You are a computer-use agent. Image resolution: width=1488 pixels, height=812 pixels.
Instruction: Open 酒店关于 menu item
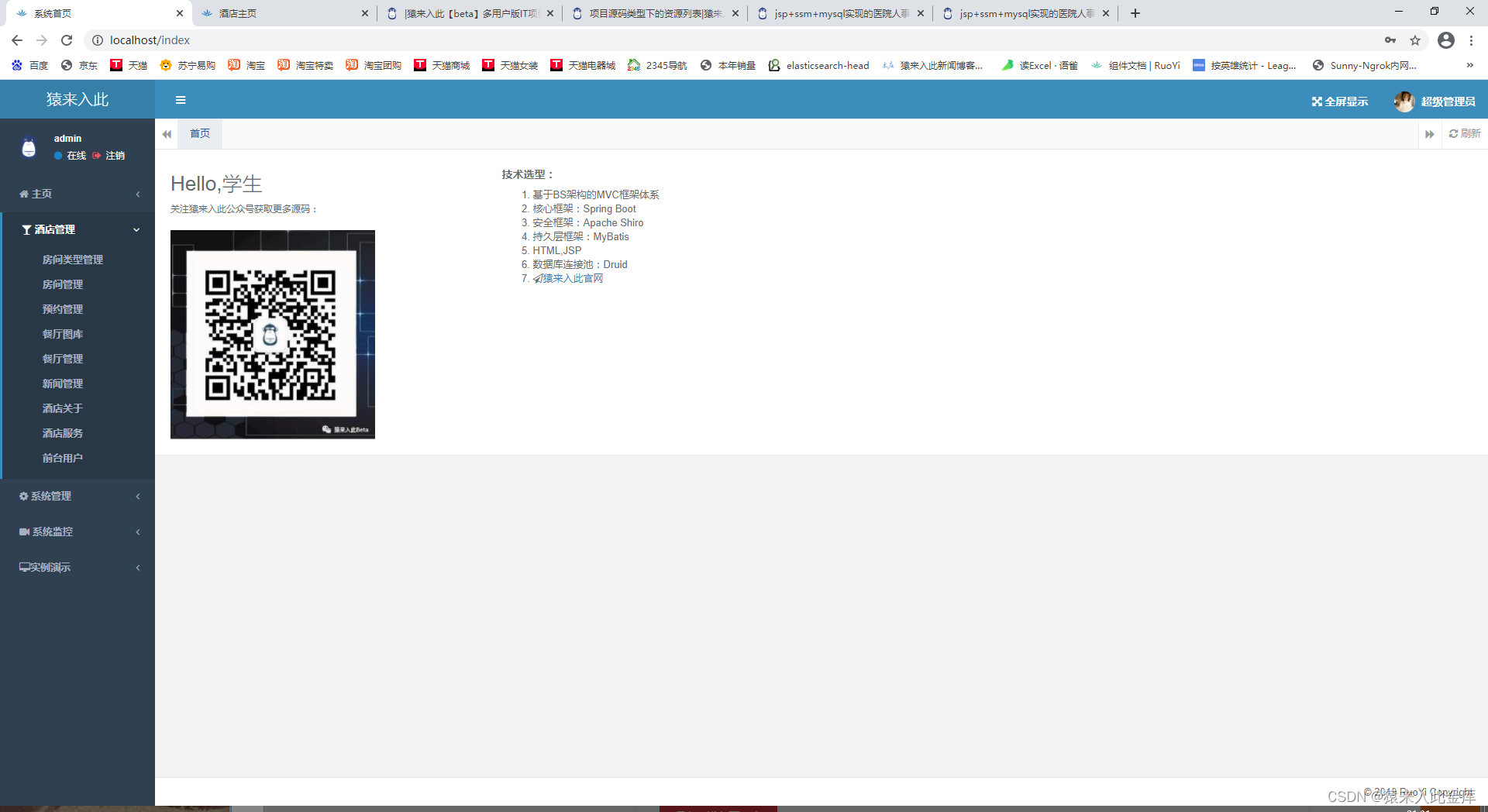pyautogui.click(x=63, y=408)
